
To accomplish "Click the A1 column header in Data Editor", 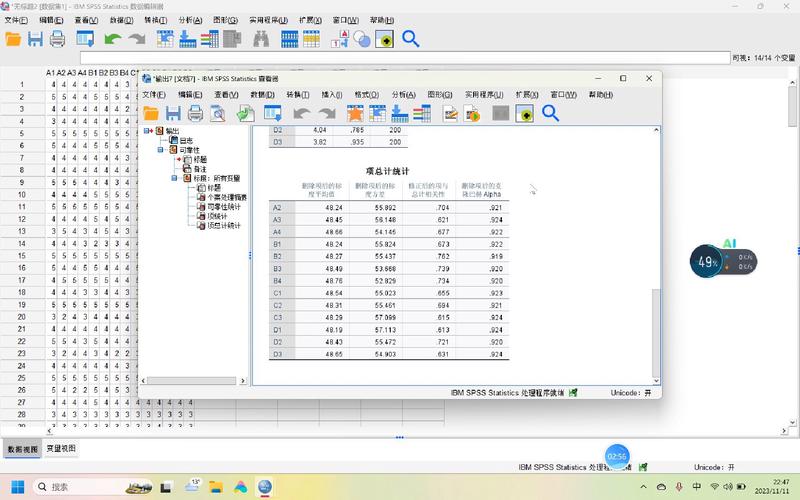I will pyautogui.click(x=50, y=73).
